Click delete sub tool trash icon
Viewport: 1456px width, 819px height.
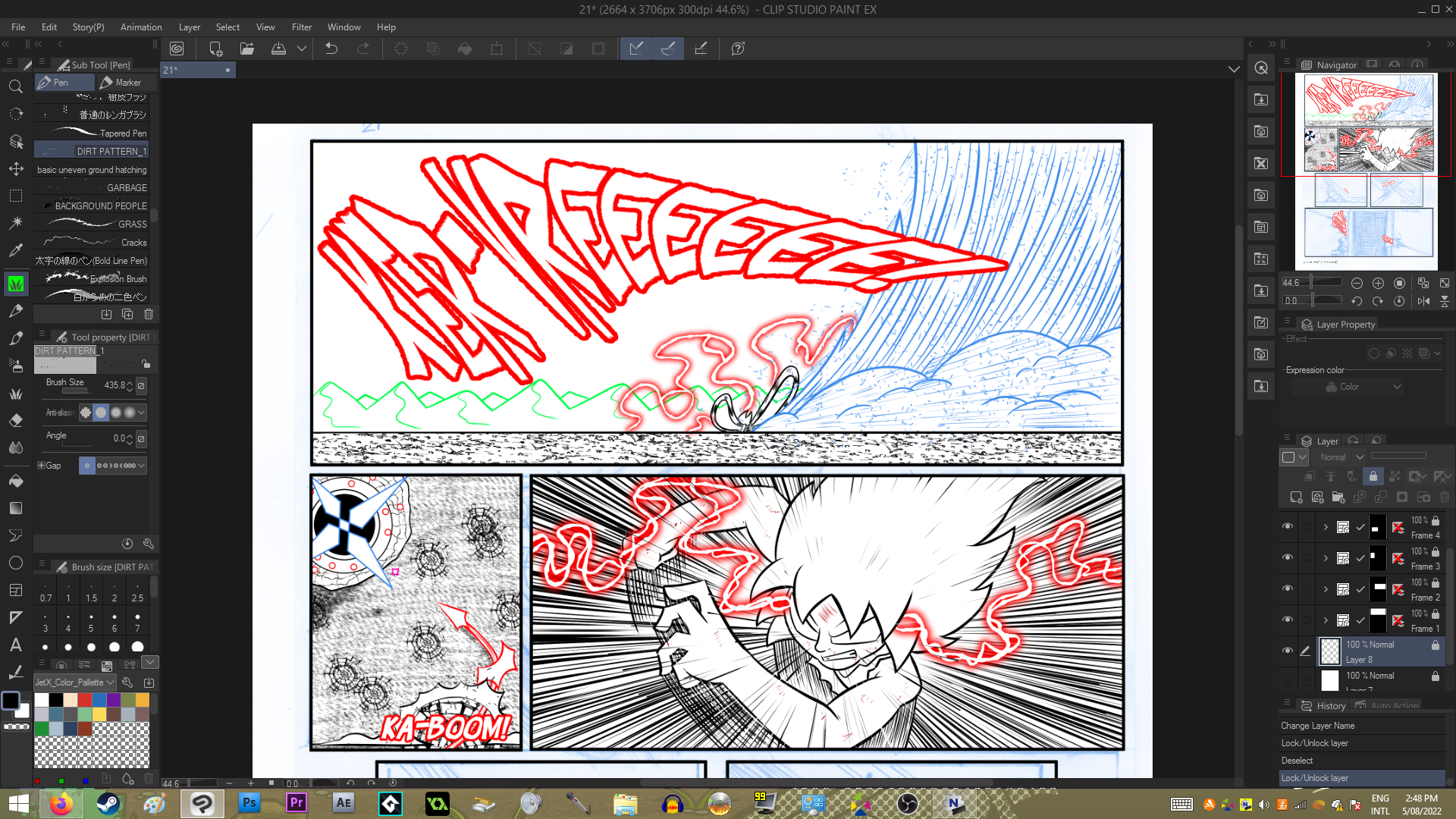pyautogui.click(x=149, y=314)
